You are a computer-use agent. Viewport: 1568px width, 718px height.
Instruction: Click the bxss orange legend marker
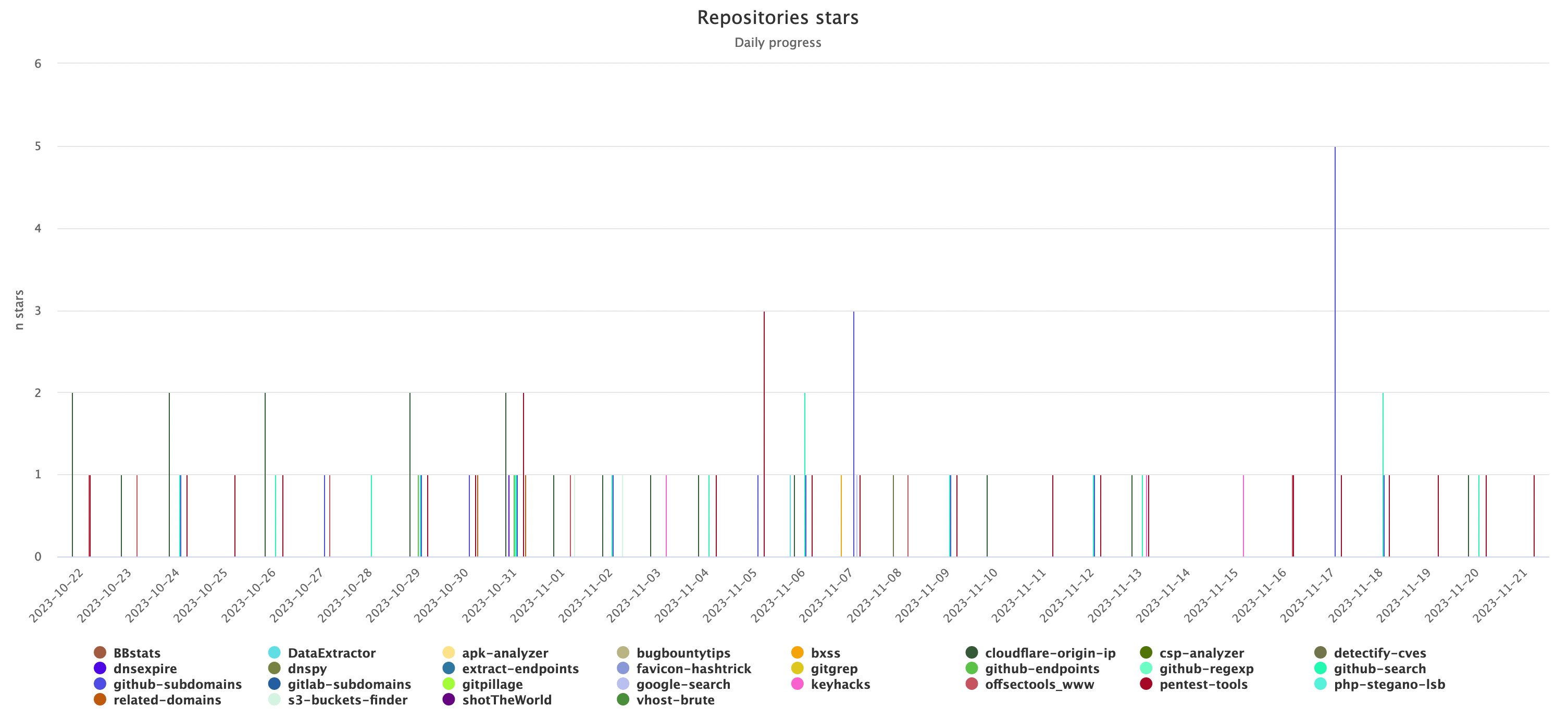798,653
